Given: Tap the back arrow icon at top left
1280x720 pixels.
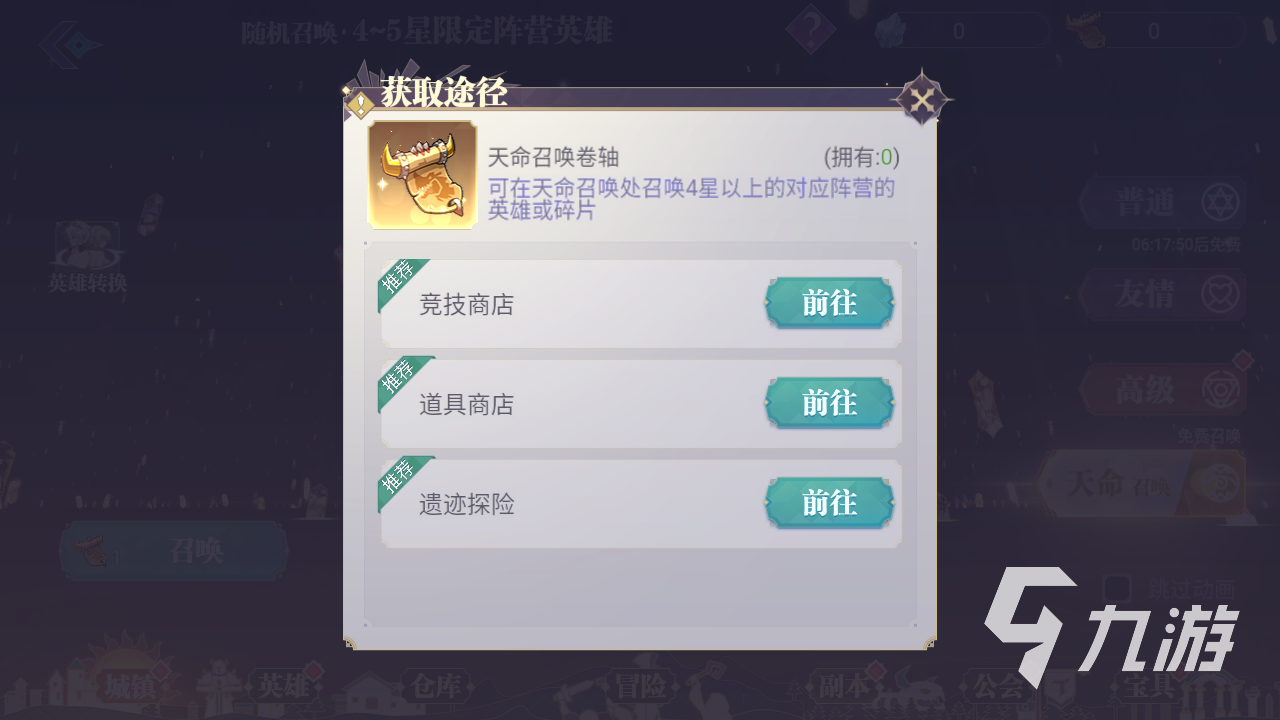Looking at the screenshot, I should (70, 44).
